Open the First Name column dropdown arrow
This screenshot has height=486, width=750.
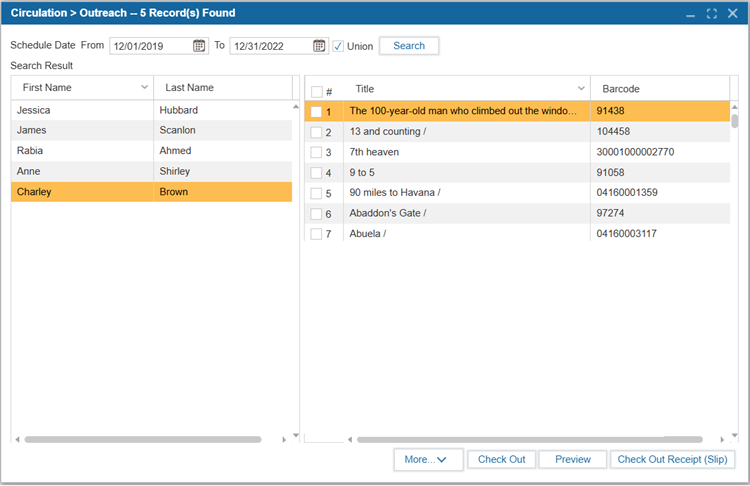[144, 87]
